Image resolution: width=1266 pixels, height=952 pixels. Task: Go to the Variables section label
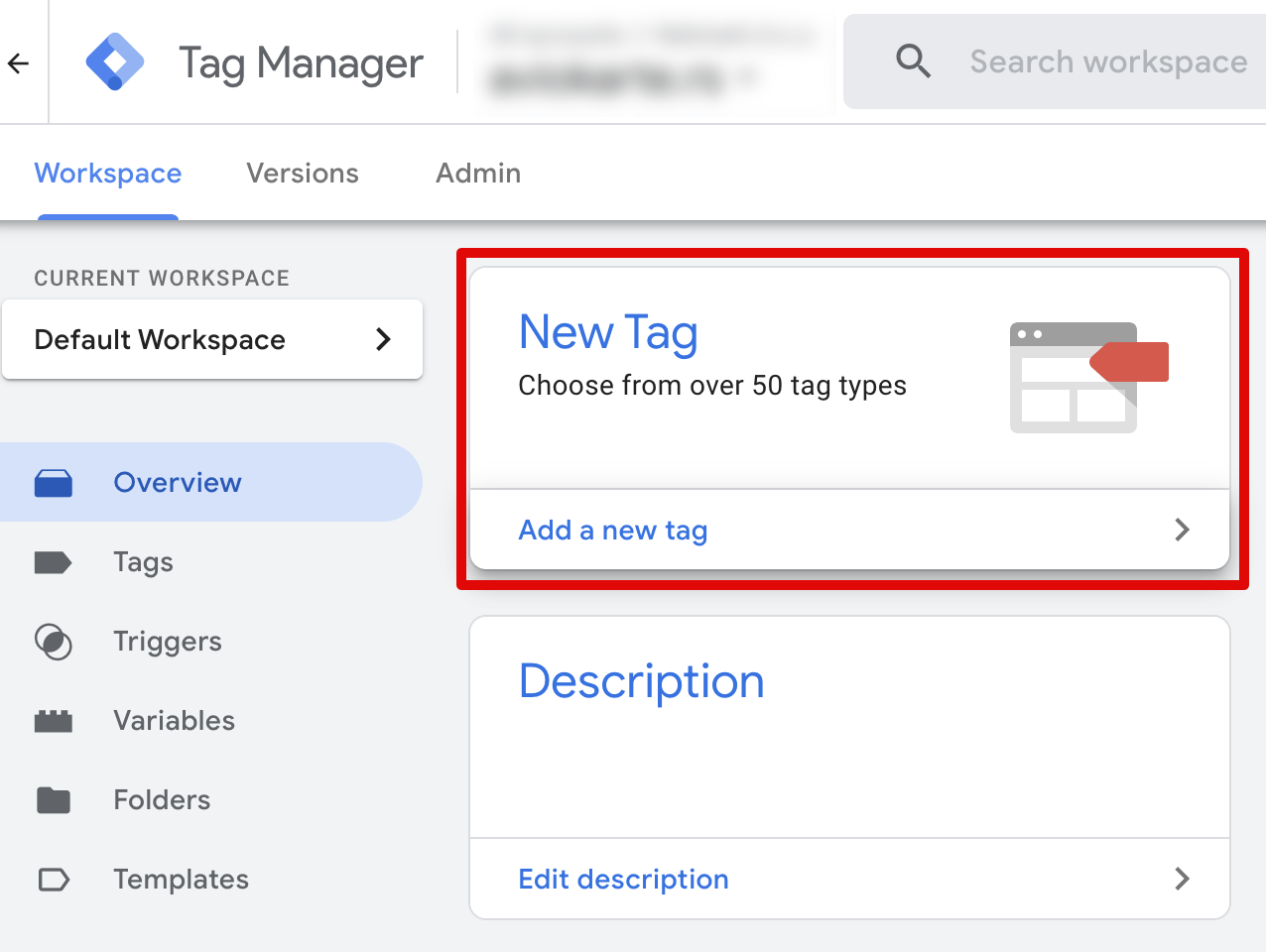pyautogui.click(x=174, y=721)
